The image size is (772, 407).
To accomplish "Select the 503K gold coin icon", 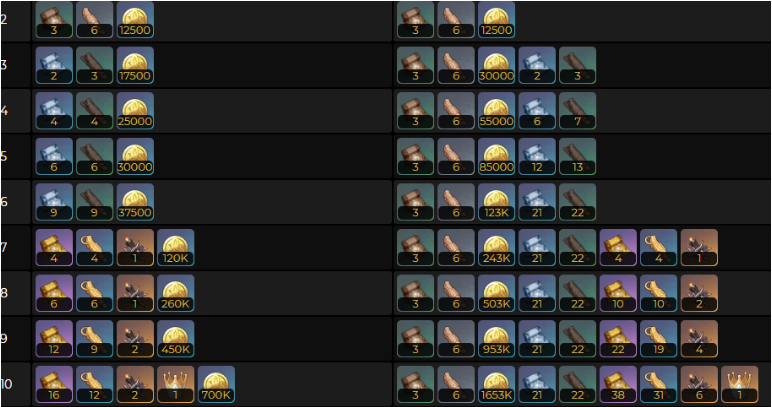I will click(x=497, y=293).
